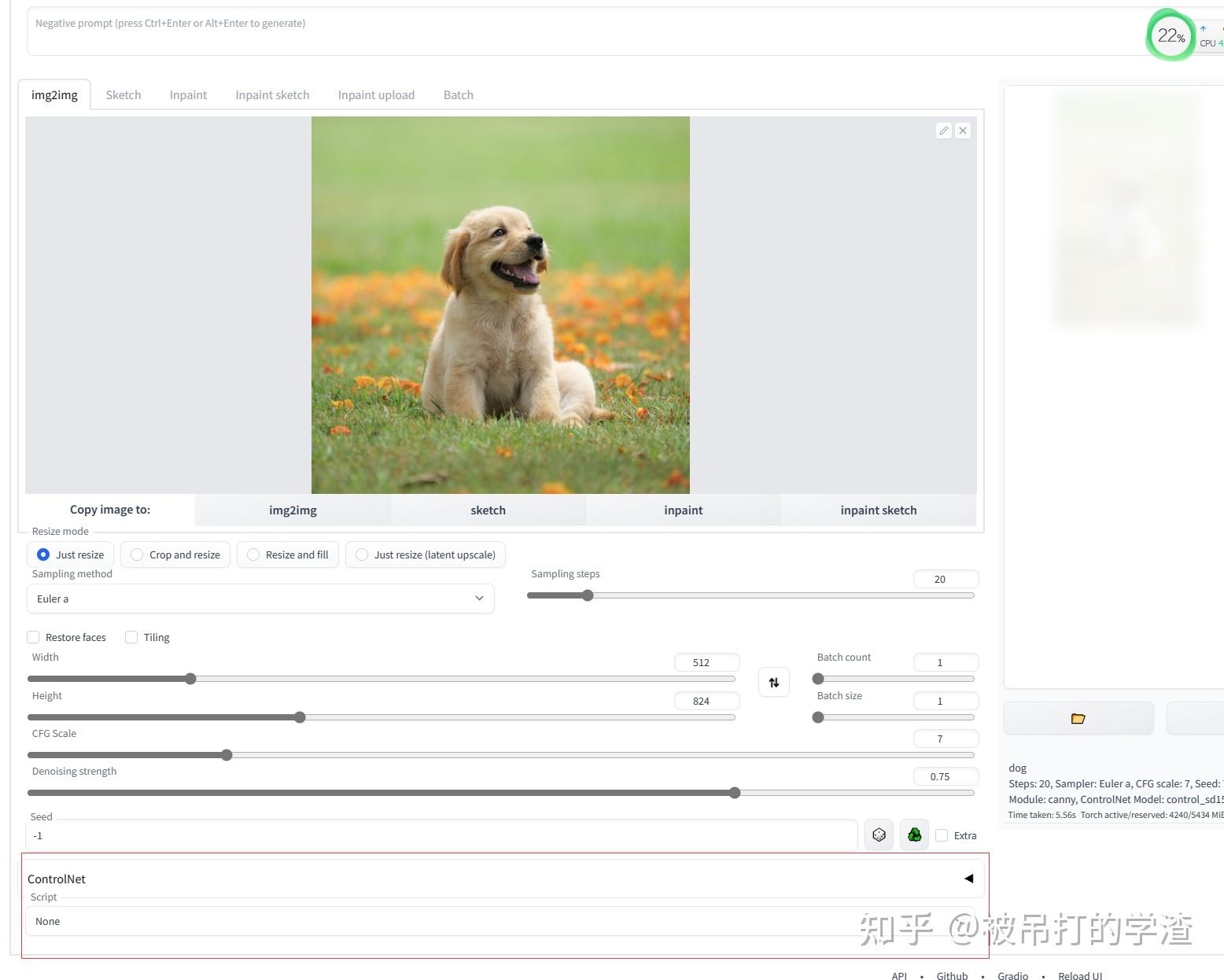Copy image to inpaint button

pos(684,510)
